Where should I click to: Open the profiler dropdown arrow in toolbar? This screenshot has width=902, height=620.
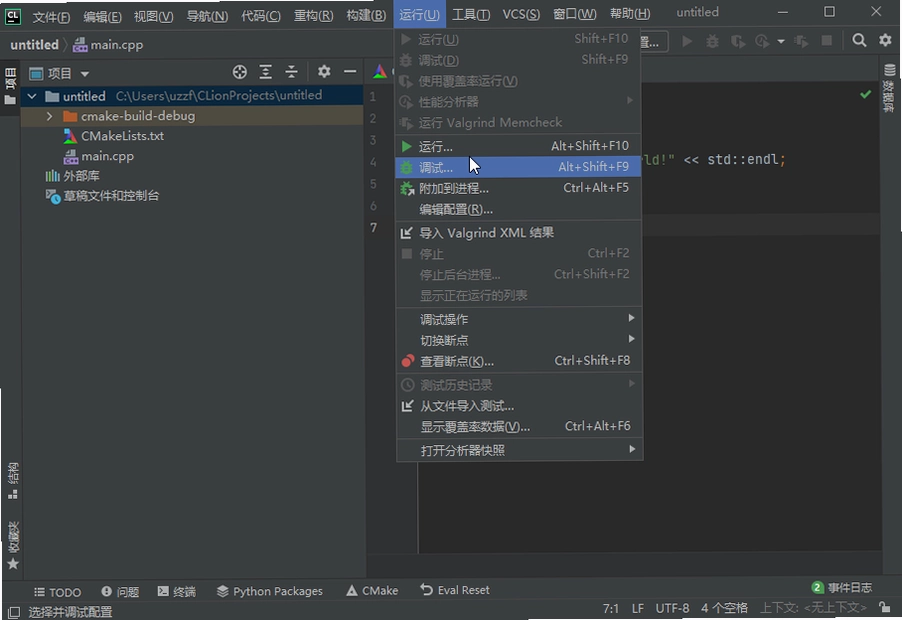coord(781,41)
